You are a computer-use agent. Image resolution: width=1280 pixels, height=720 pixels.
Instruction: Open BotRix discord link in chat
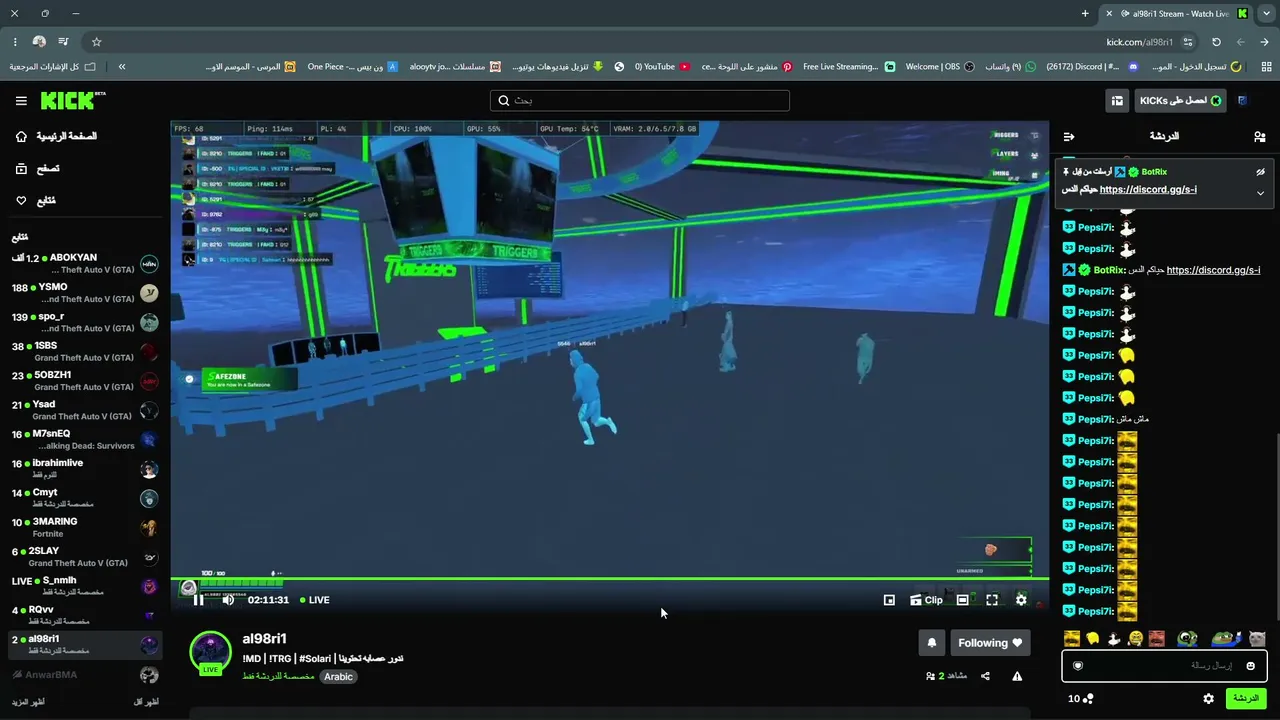[x=1213, y=270]
